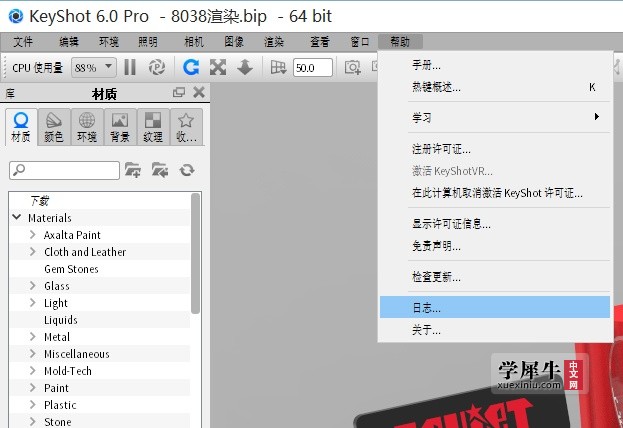Expand the Miscellaneous folder
This screenshot has height=428, width=623.
33,353
